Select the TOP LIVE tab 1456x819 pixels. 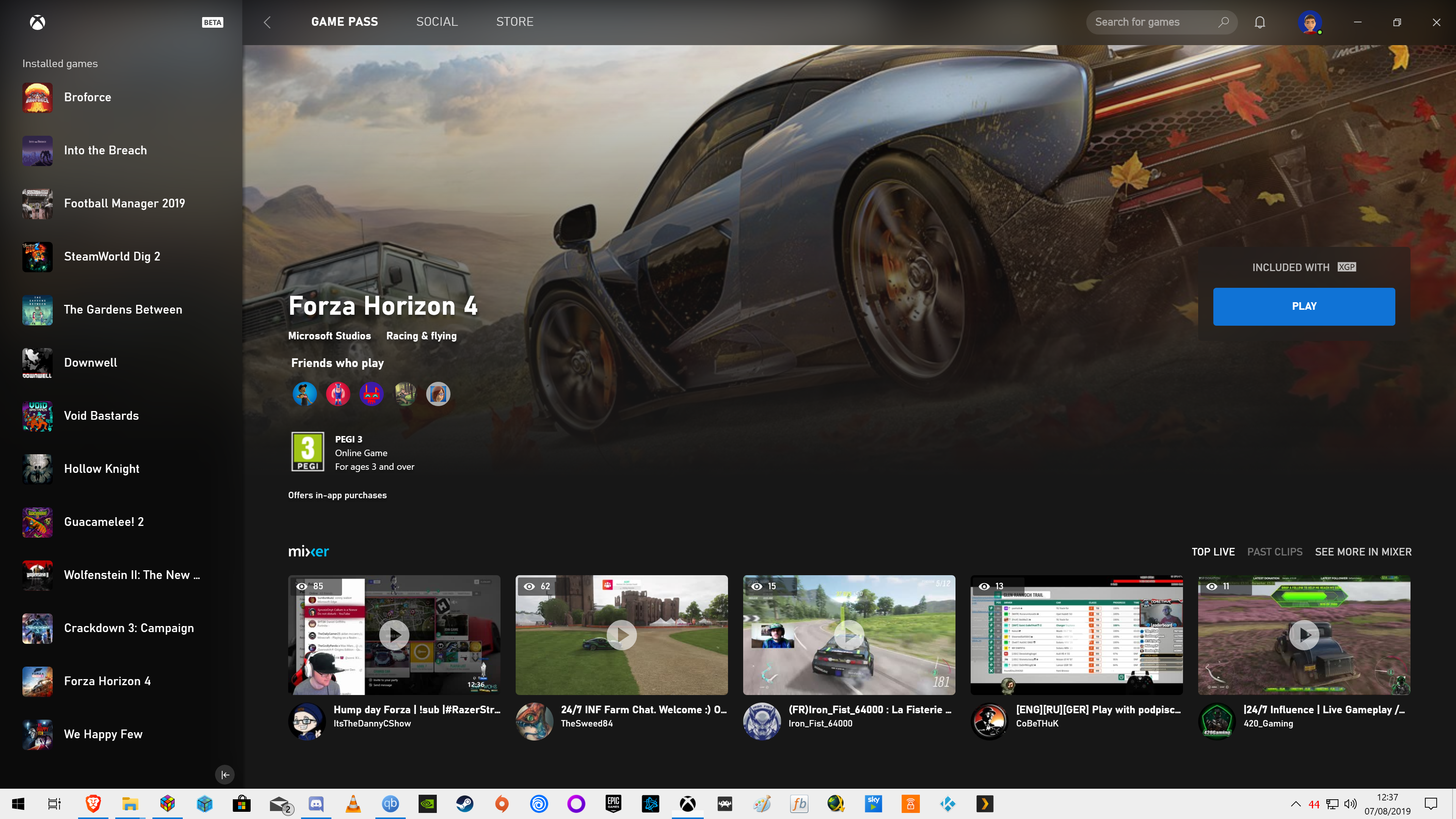pos(1213,552)
